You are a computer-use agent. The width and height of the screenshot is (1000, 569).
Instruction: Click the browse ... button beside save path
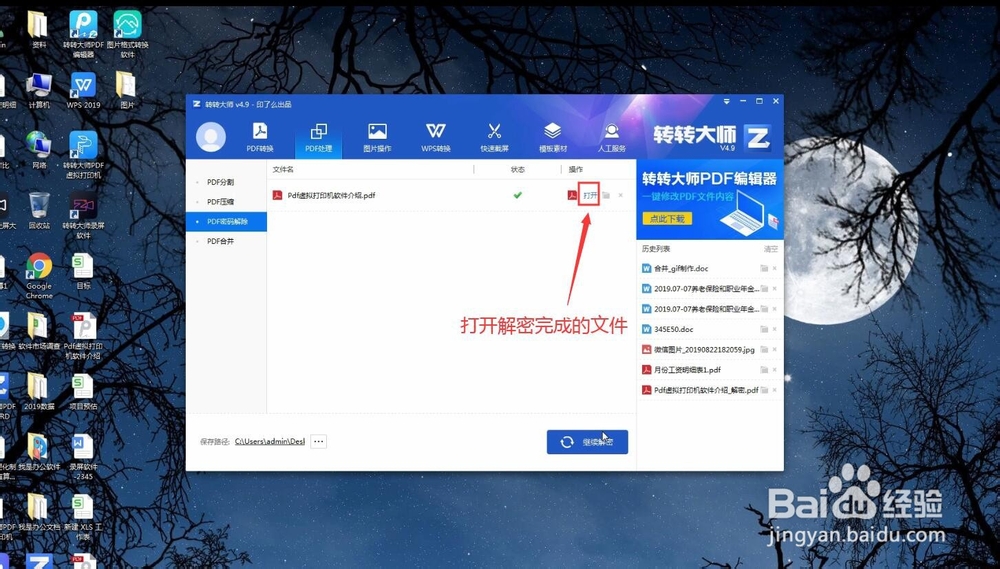tap(318, 441)
